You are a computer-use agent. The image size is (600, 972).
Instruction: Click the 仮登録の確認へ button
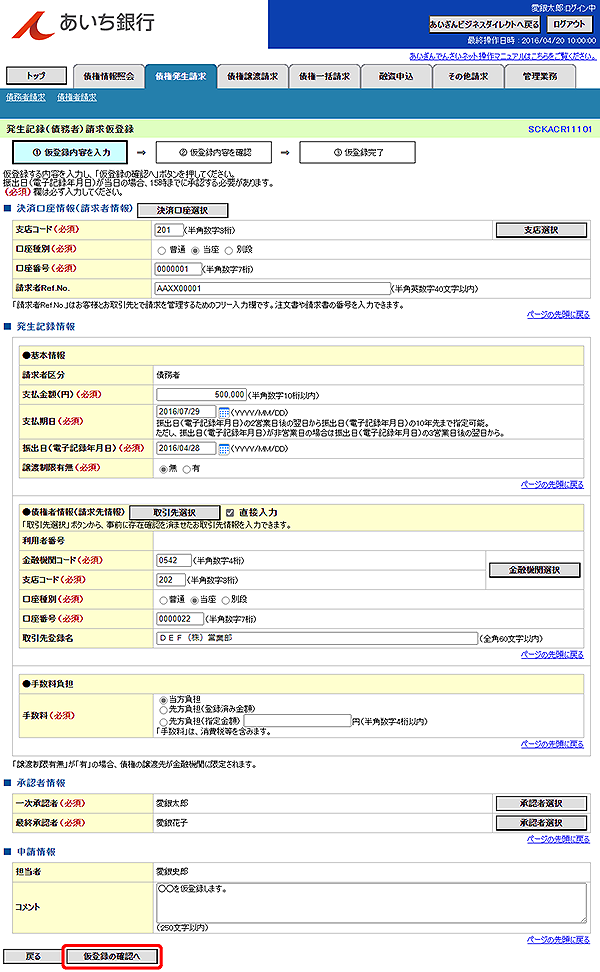112,957
